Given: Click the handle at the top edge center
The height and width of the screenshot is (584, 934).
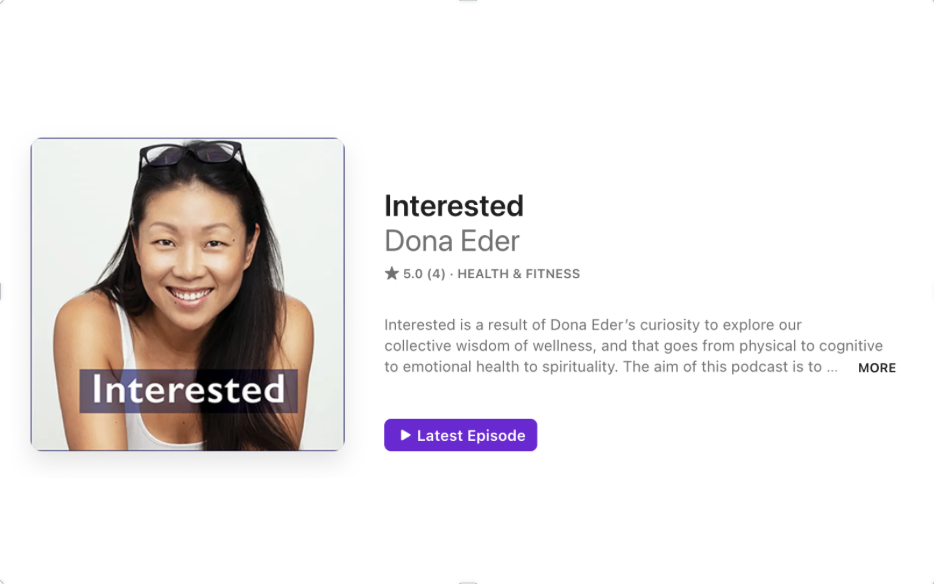Looking at the screenshot, I should 468,1.
